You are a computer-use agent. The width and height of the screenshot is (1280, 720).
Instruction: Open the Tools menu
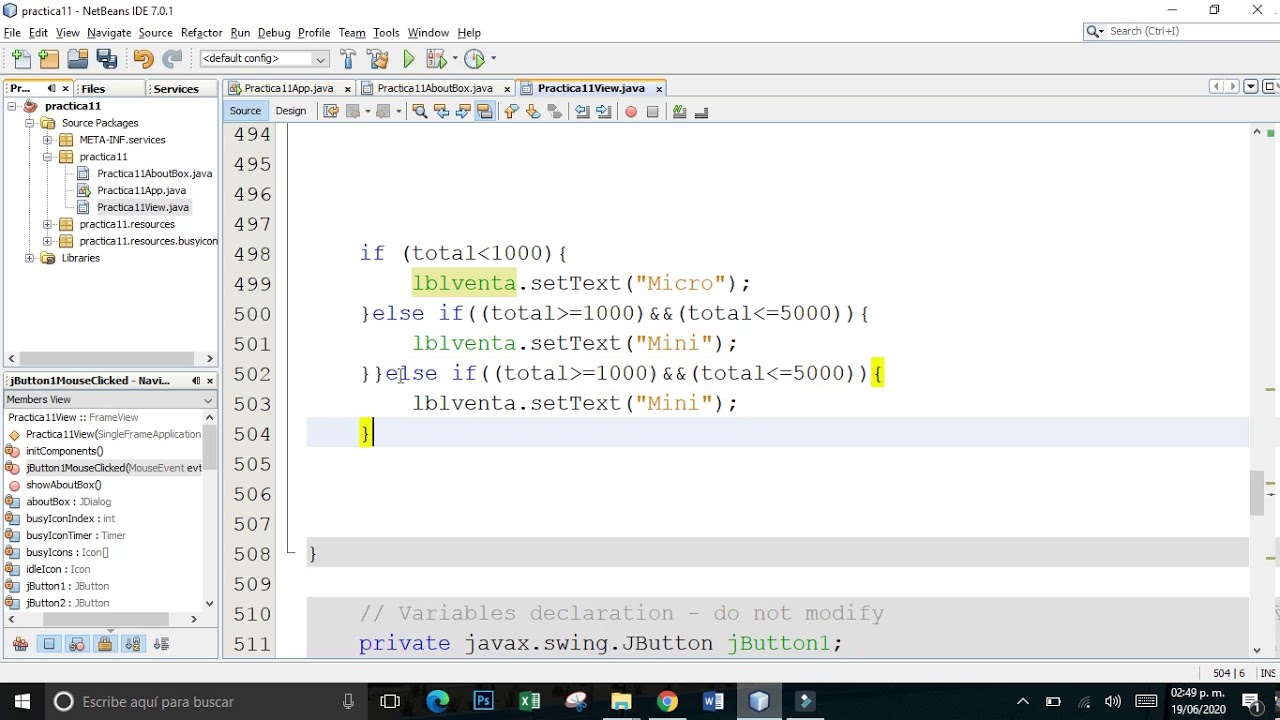click(386, 32)
